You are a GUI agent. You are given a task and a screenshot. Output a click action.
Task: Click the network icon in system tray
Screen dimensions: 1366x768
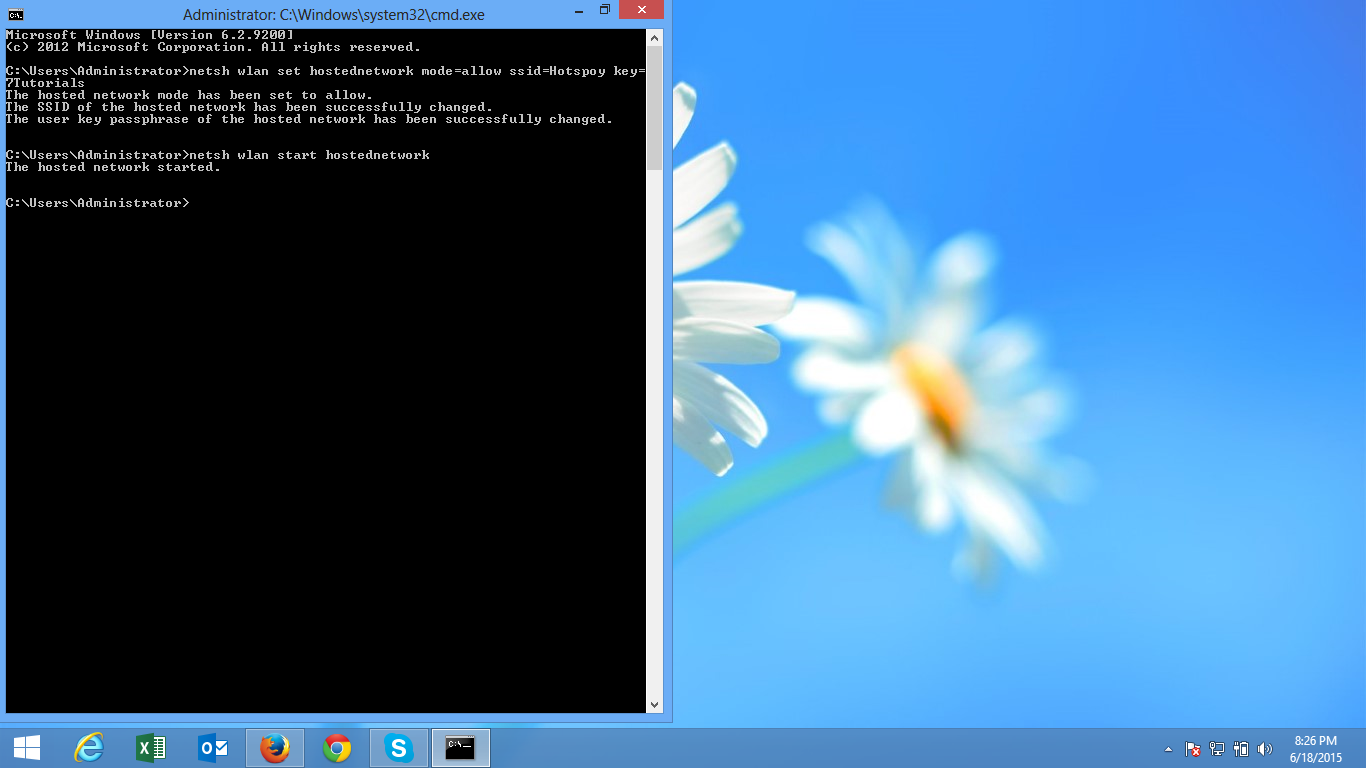click(1217, 749)
